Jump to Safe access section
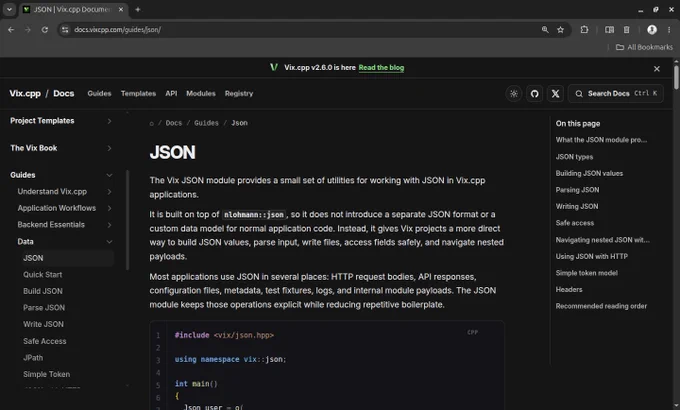The image size is (680, 410). coord(575,223)
